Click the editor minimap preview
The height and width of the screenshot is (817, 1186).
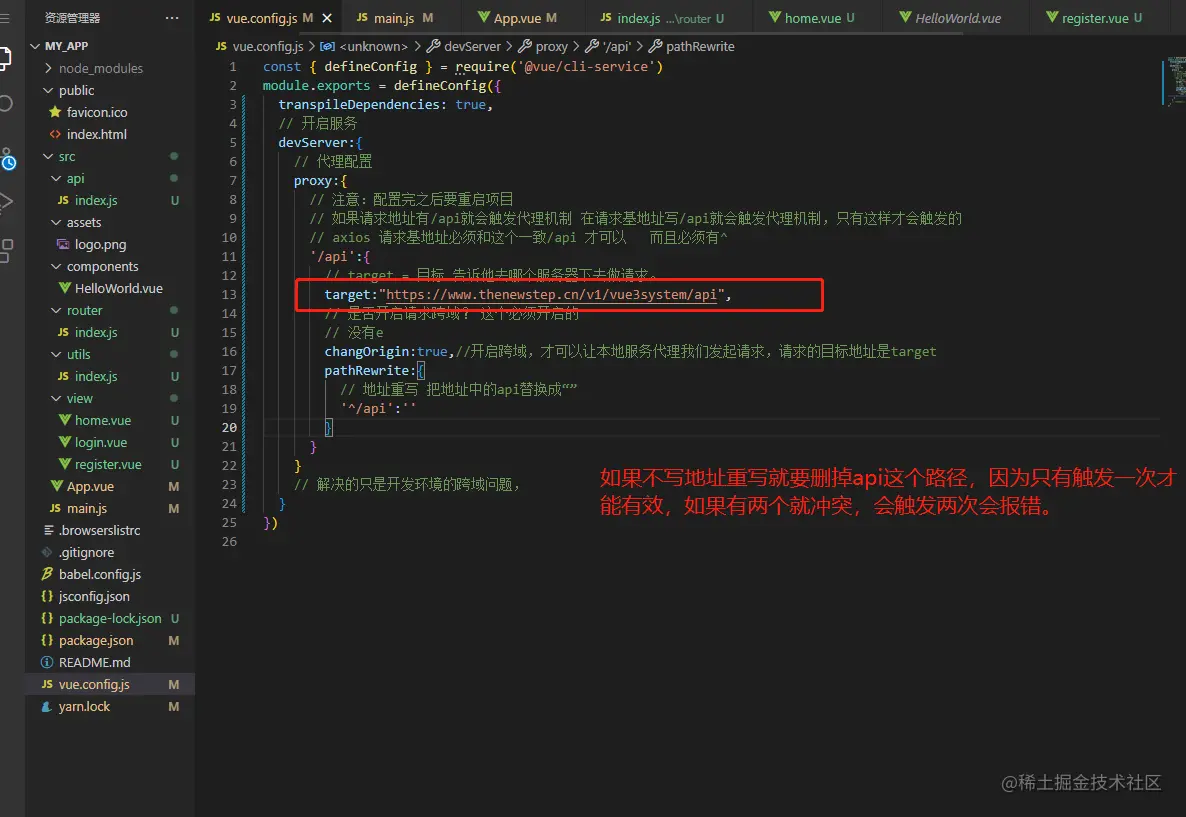click(1174, 82)
